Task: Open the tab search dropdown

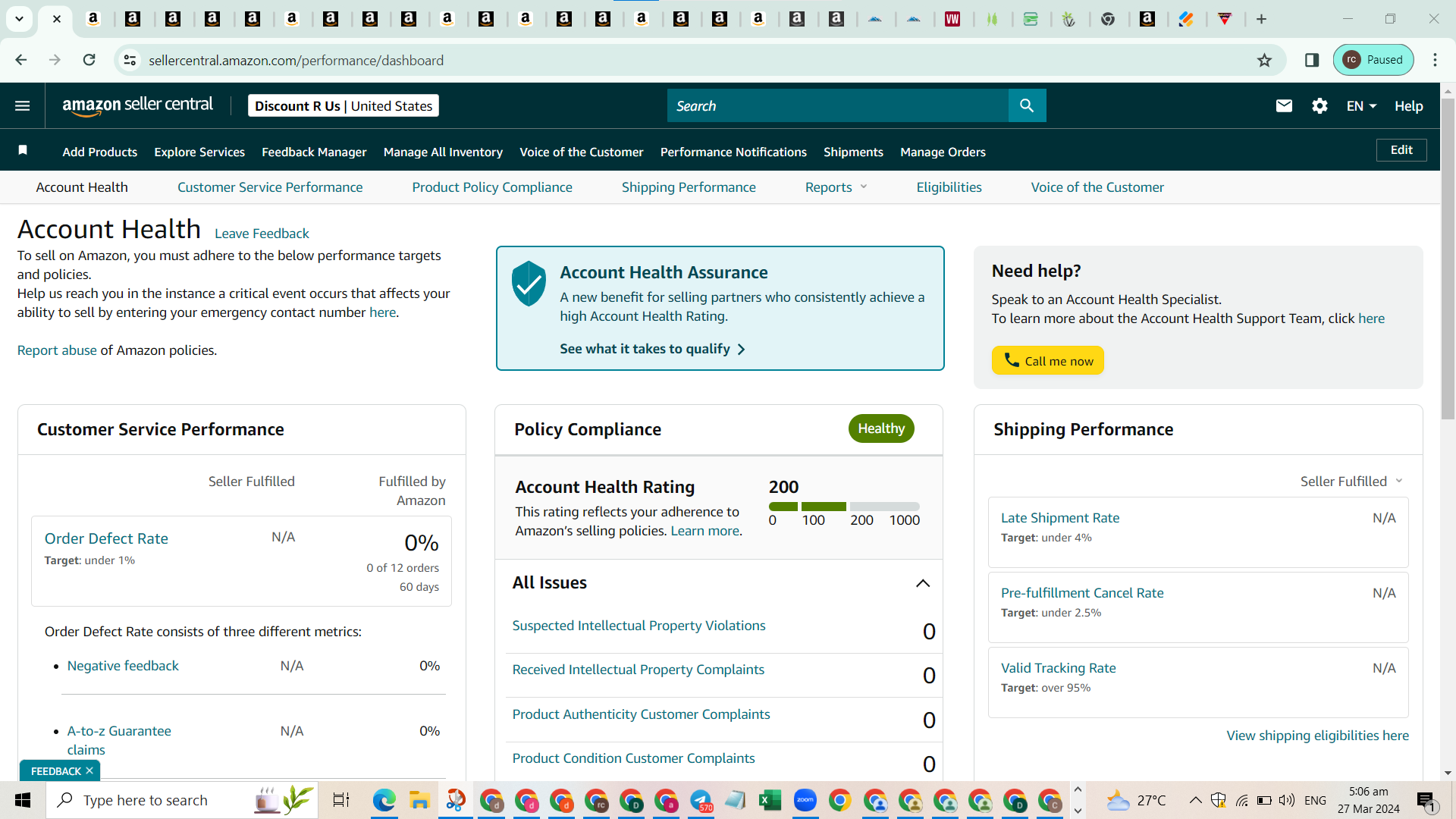Action: pos(19,19)
